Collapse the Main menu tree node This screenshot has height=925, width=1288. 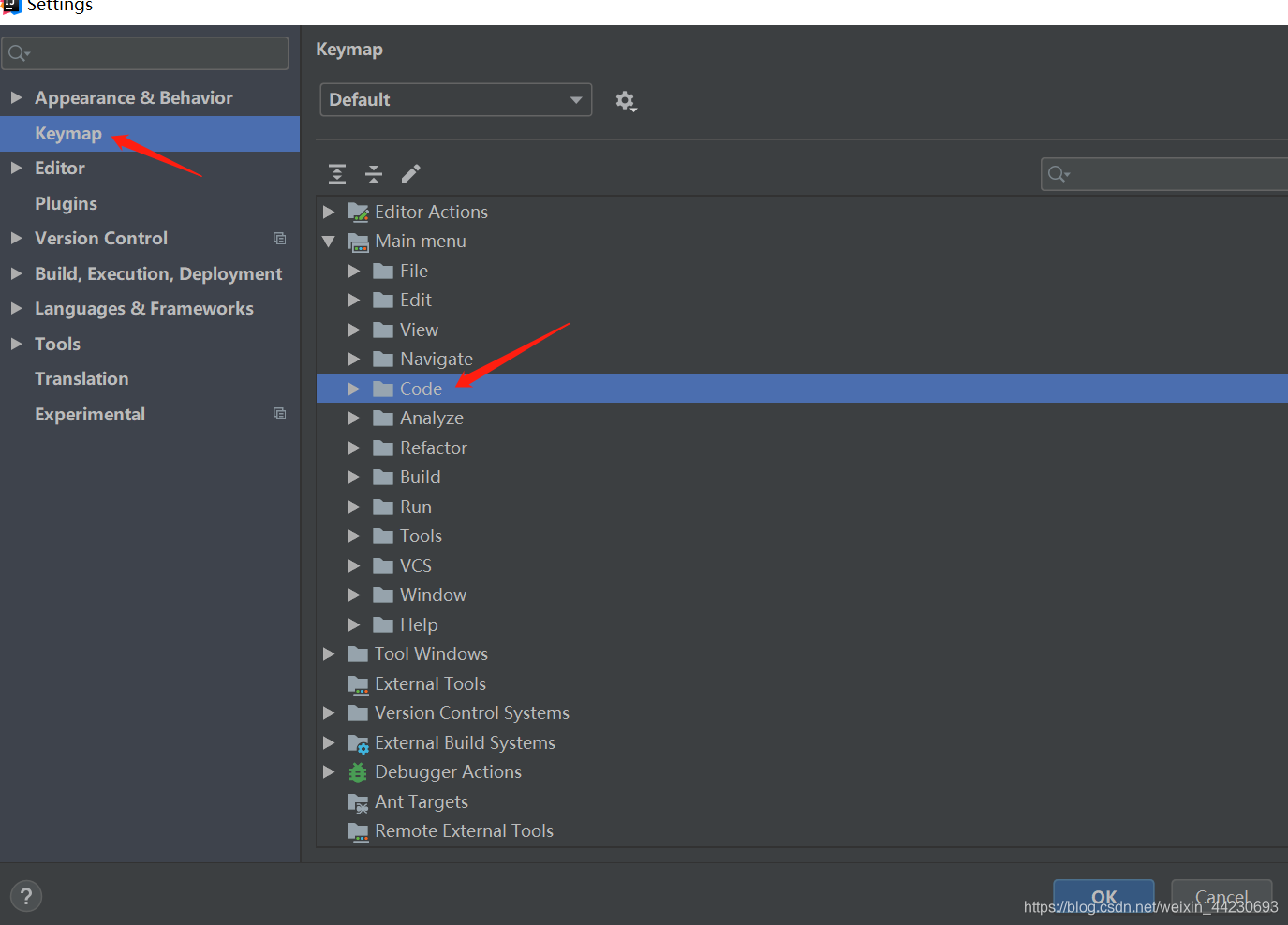(x=328, y=242)
